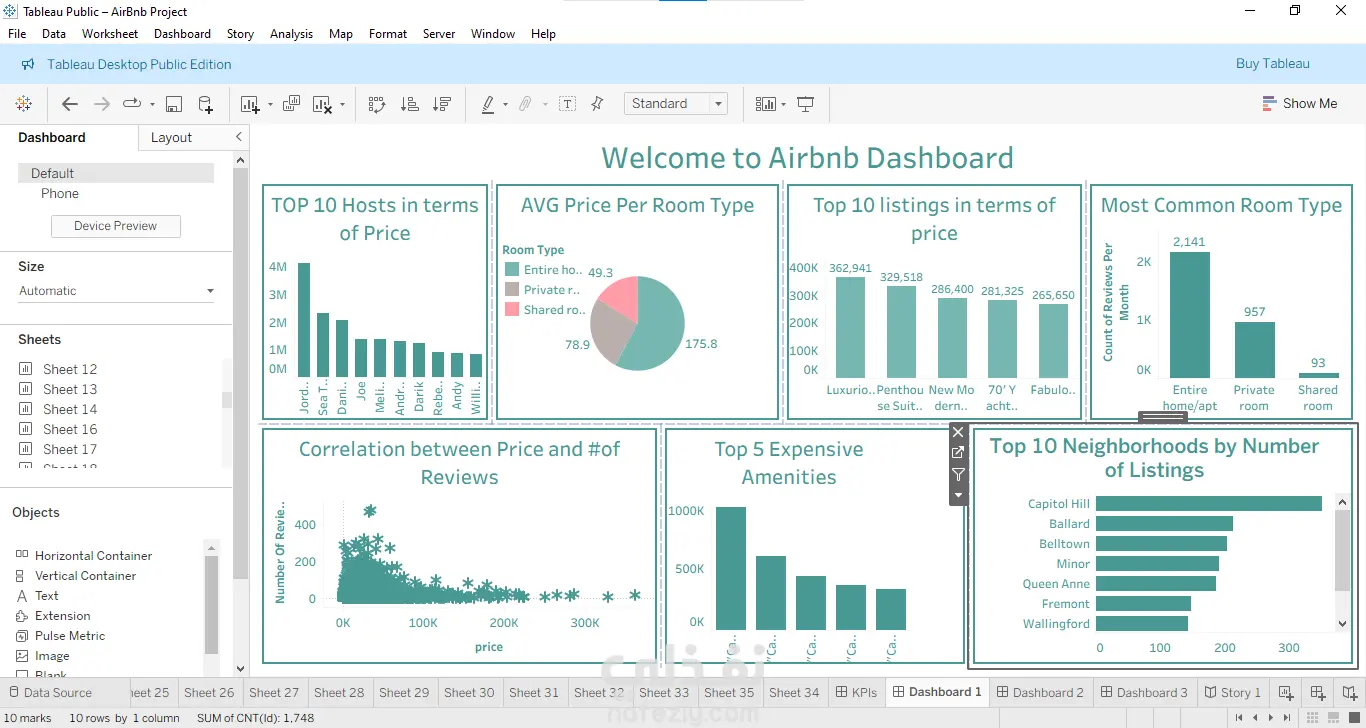Click the Tableau logo start page icon
The width and height of the screenshot is (1366, 728).
click(x=24, y=104)
